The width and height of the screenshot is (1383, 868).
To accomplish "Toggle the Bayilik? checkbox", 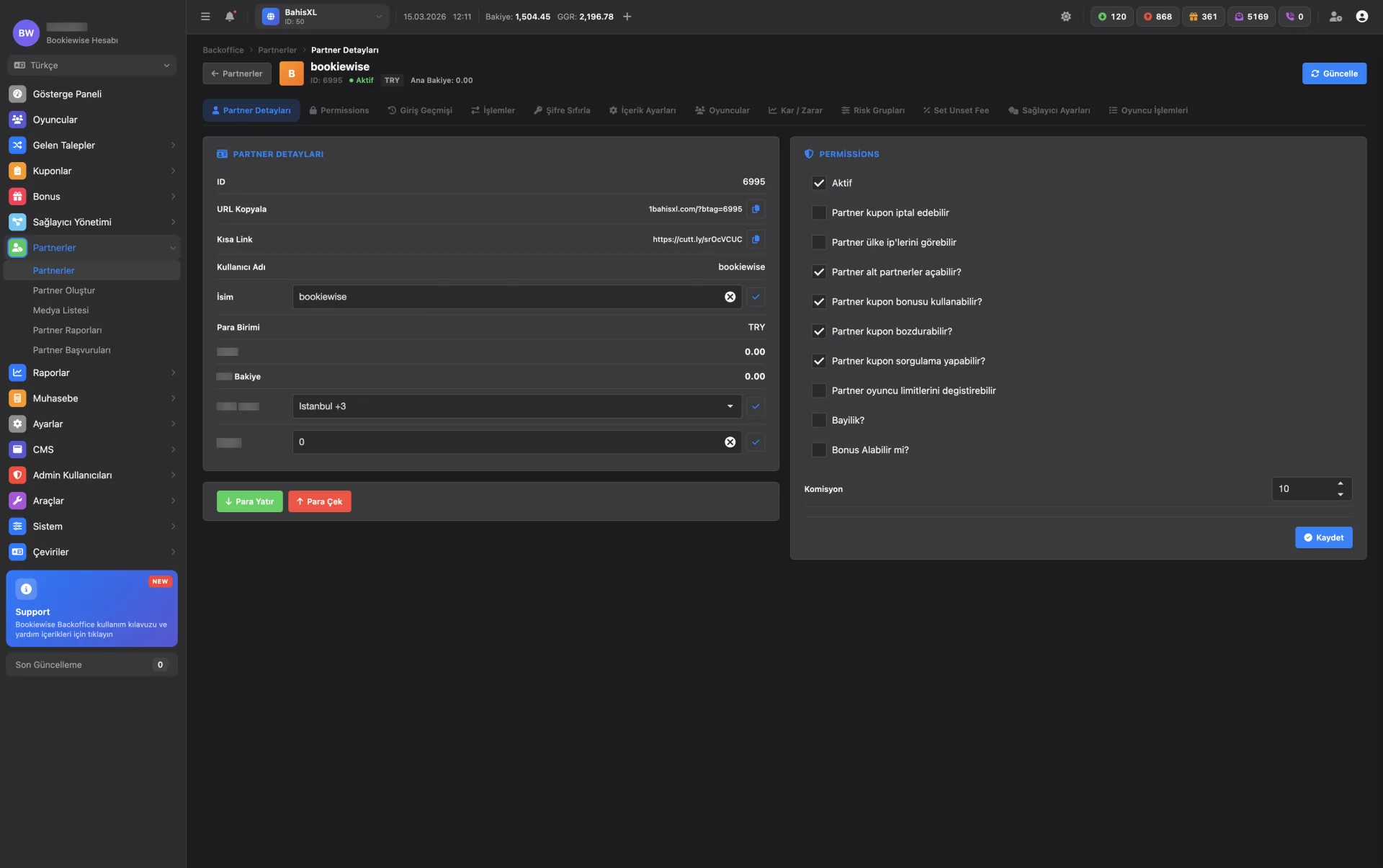I will click(x=819, y=420).
